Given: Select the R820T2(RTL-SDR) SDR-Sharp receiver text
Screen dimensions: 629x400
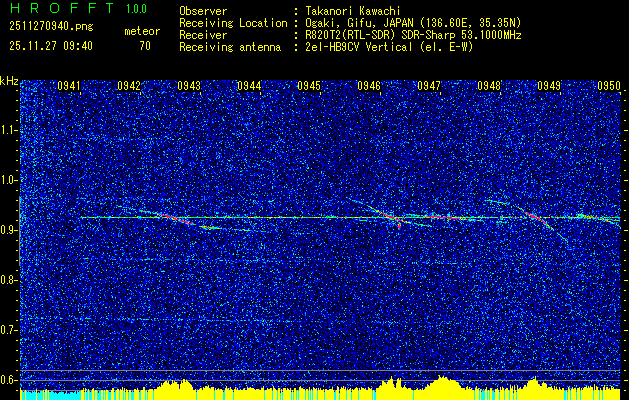Looking at the screenshot, I should 413,35.
